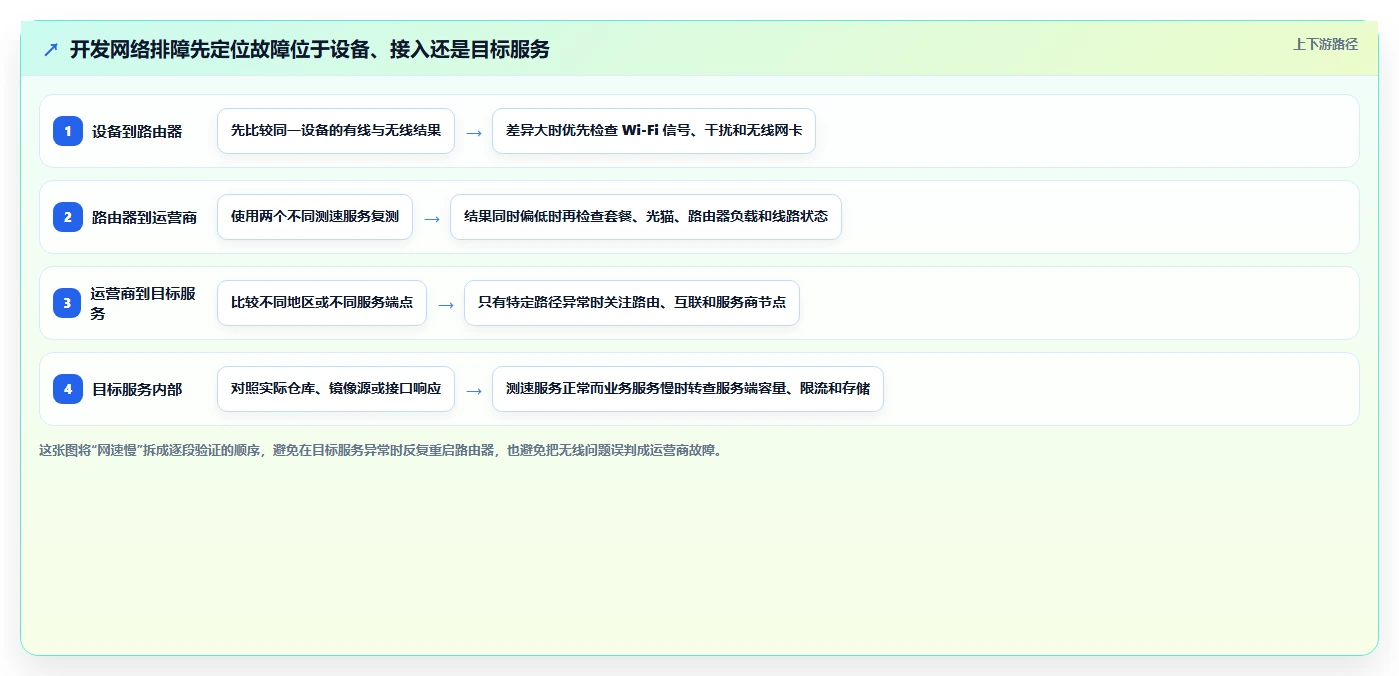Click the diagonal arrow icon beside the title

51,49
